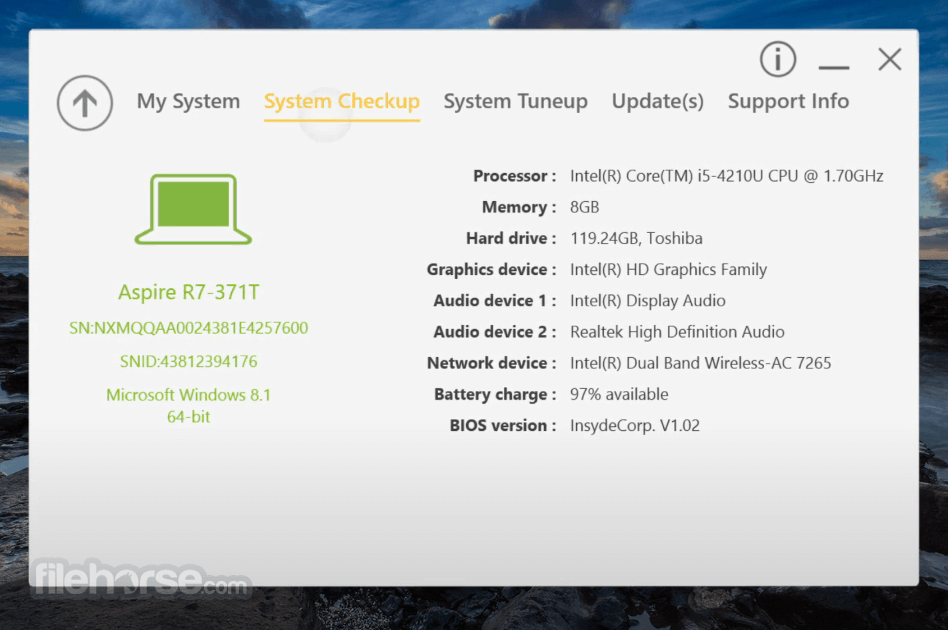Click the 8GB memory value
The height and width of the screenshot is (630, 948).
tap(585, 207)
